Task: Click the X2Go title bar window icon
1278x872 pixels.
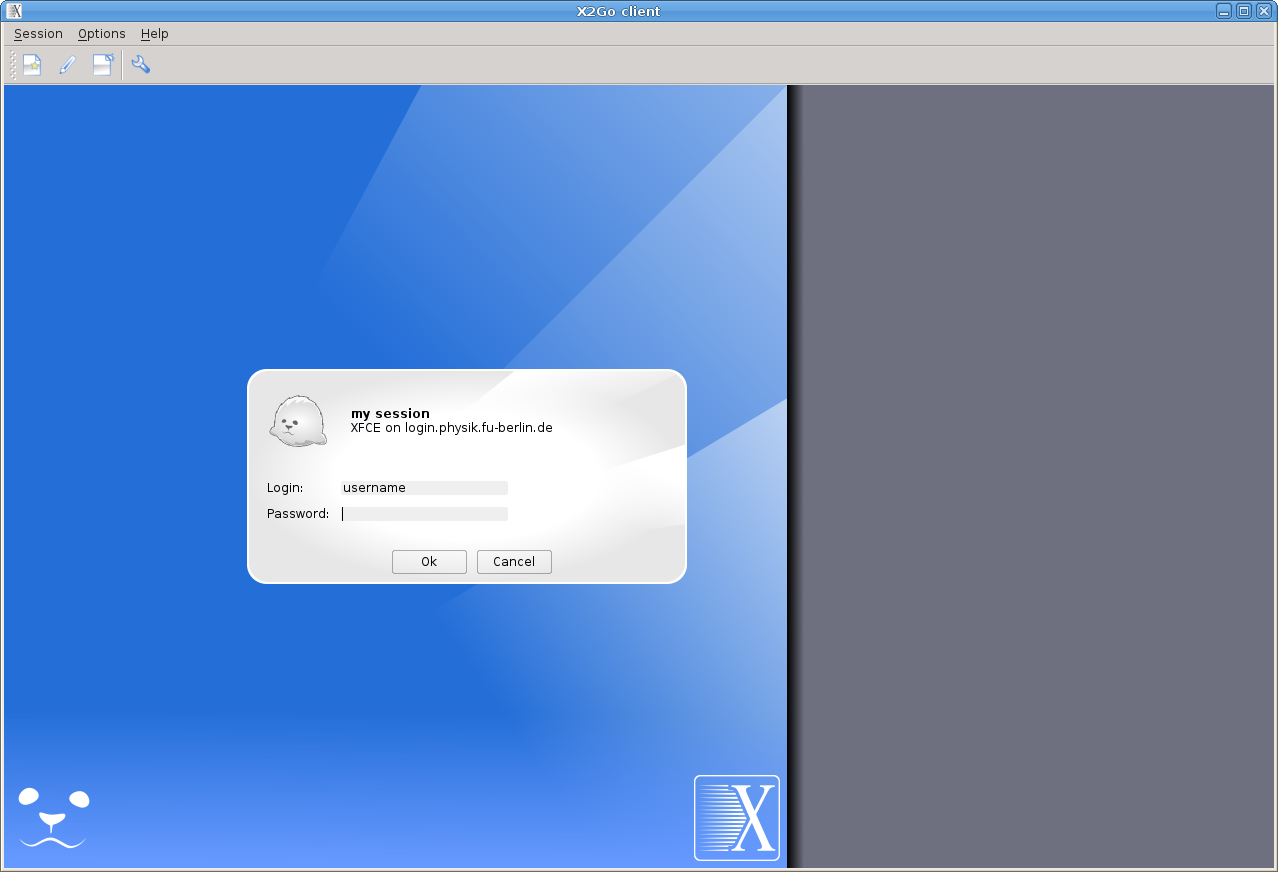Action: (14, 11)
